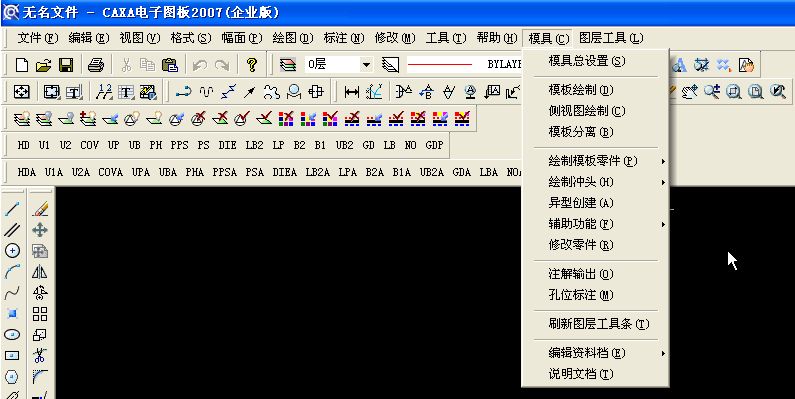The height and width of the screenshot is (399, 795).
Task: Click the New file icon
Action: (x=21, y=65)
